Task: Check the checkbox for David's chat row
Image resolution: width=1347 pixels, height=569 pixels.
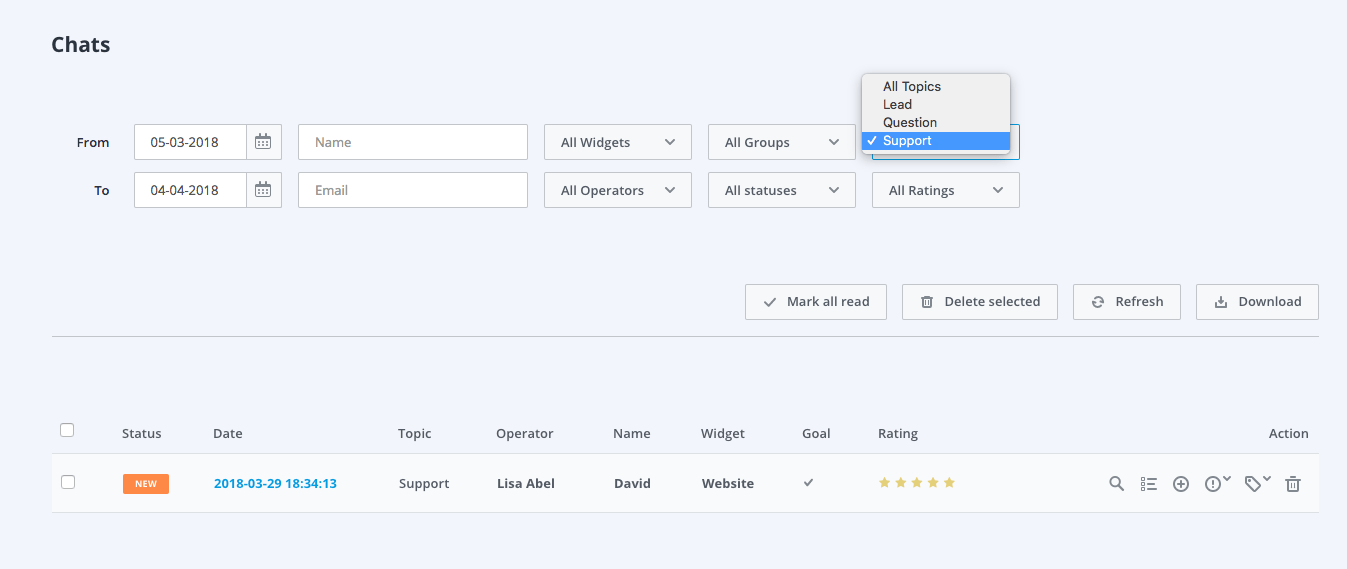Action: click(x=68, y=482)
